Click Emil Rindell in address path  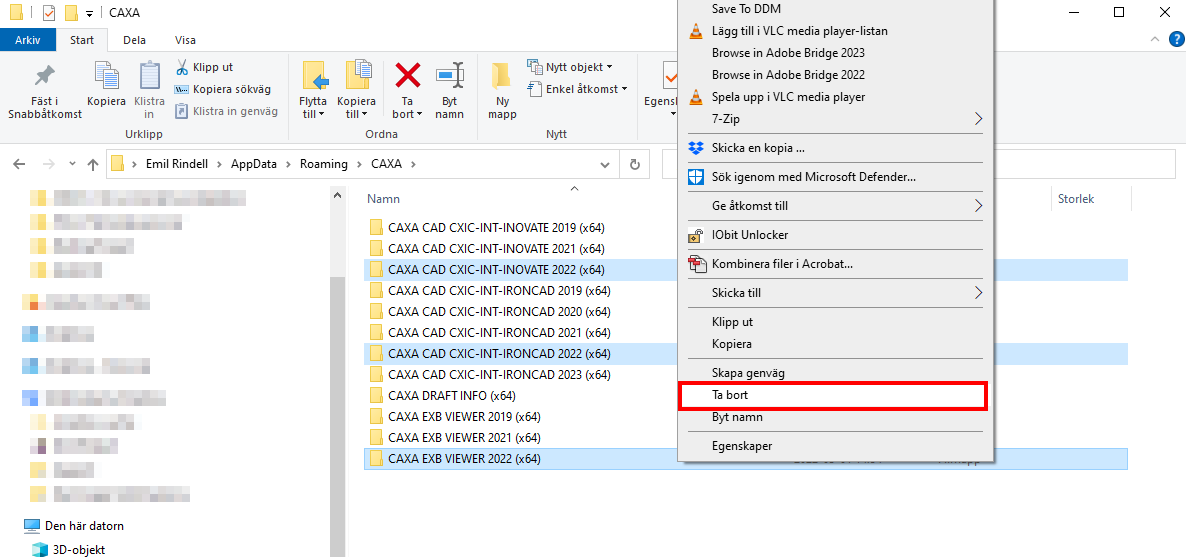point(178,163)
